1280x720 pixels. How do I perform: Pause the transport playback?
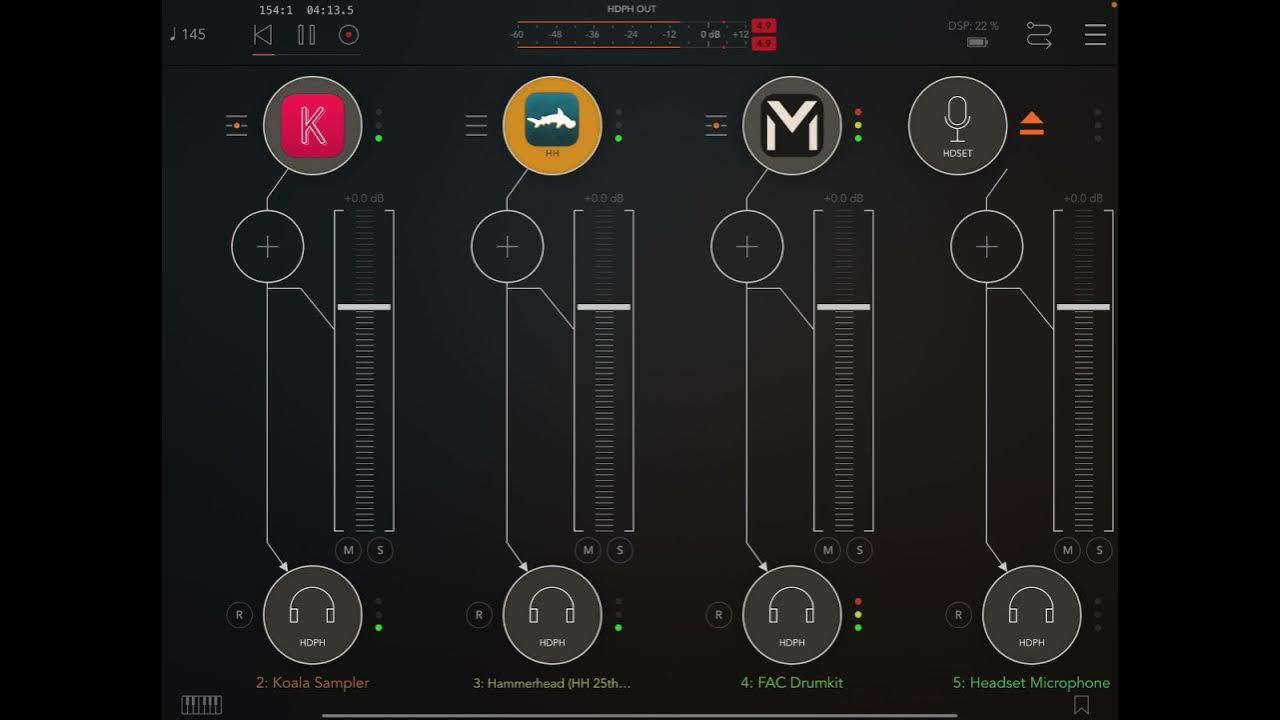(x=306, y=35)
